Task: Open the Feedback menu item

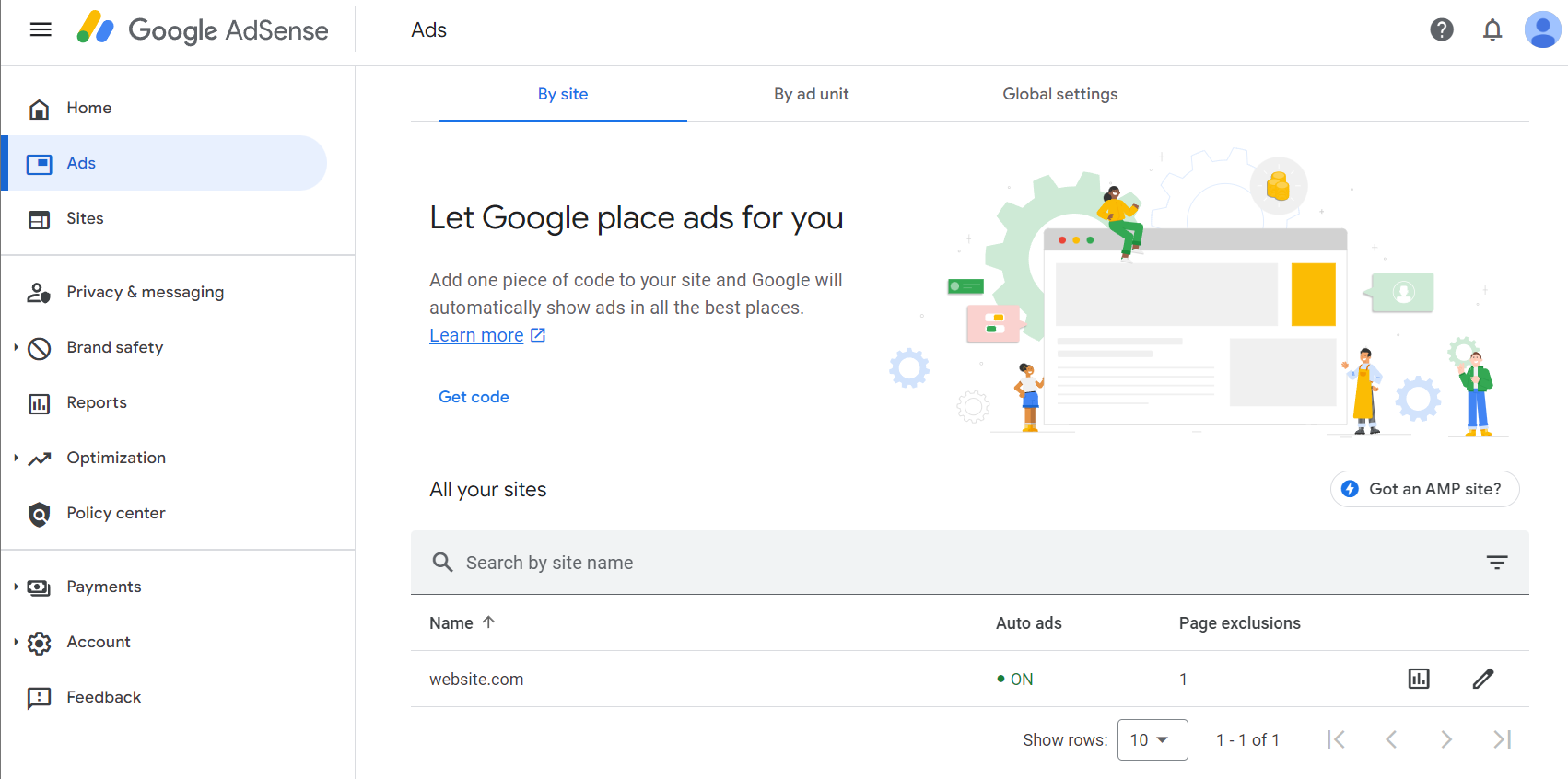Action: tap(164, 697)
